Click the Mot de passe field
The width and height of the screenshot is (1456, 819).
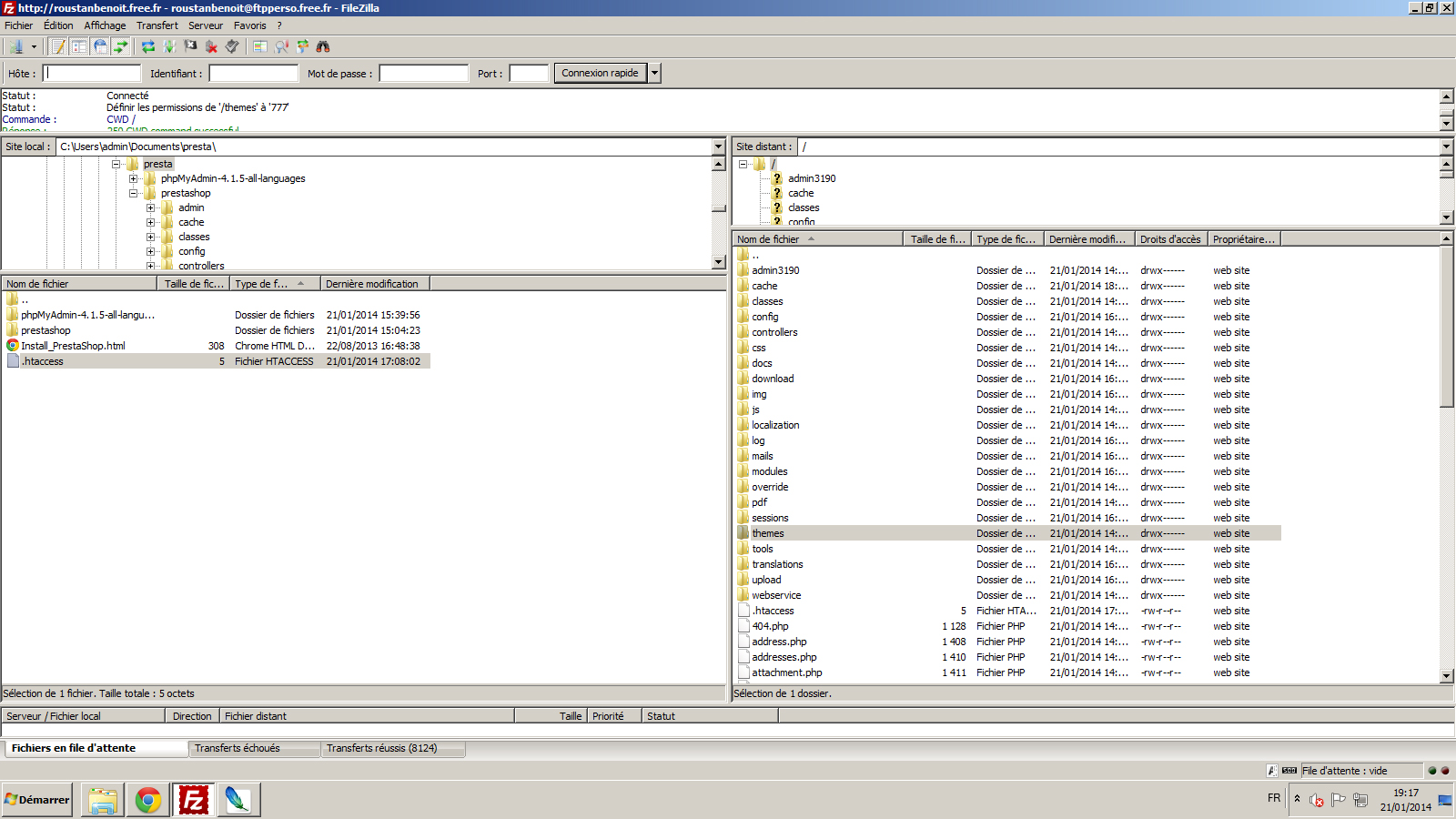424,74
